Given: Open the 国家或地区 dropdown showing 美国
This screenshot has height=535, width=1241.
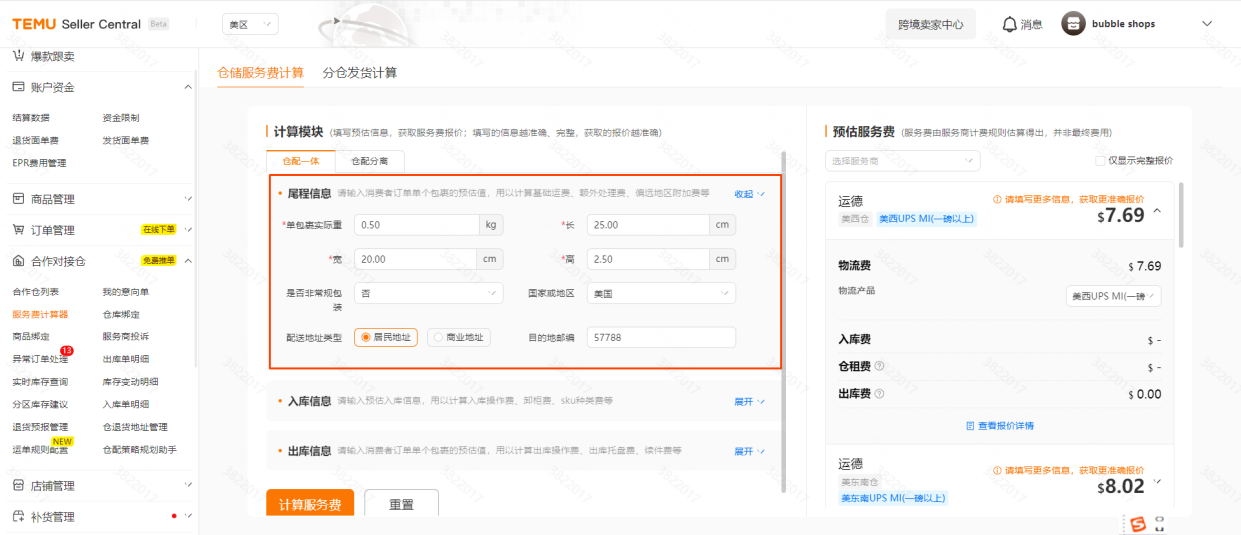Looking at the screenshot, I should point(660,293).
